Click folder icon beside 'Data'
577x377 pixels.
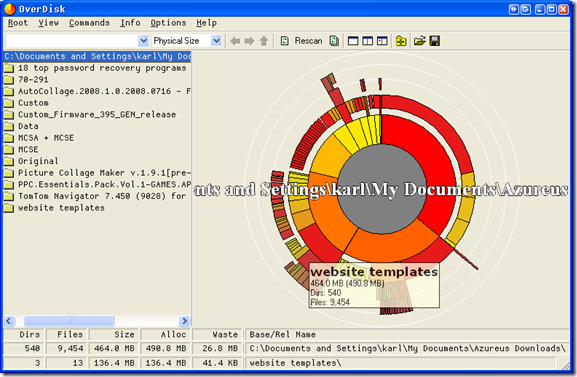[9, 126]
